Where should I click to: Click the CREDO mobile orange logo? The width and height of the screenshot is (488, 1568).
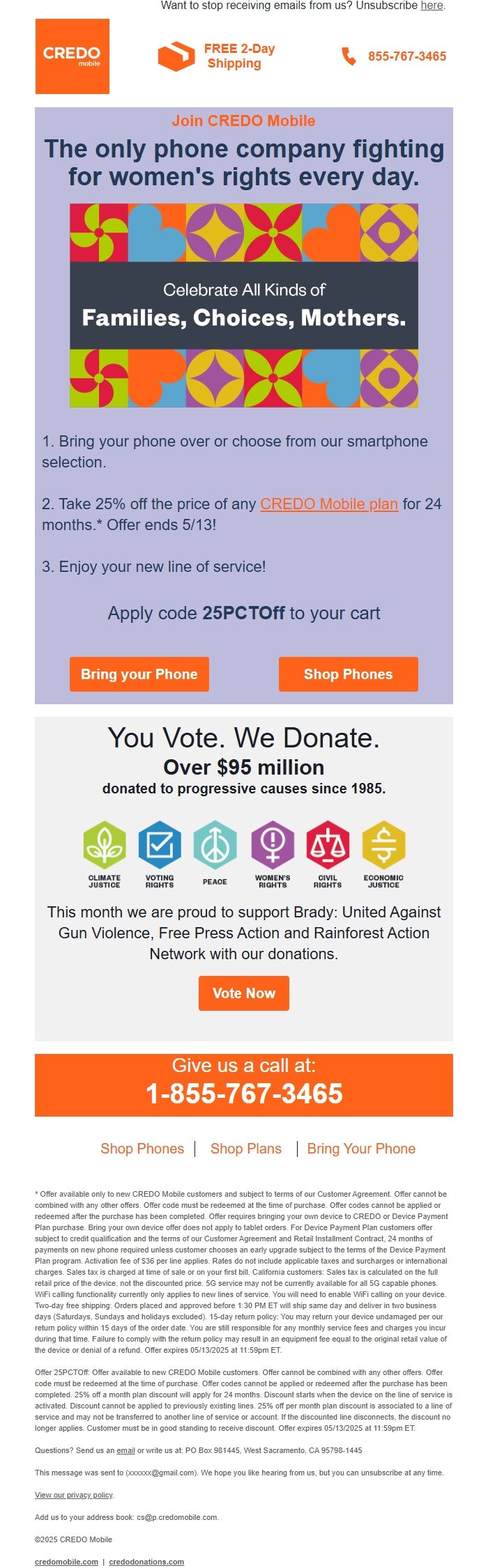[73, 56]
